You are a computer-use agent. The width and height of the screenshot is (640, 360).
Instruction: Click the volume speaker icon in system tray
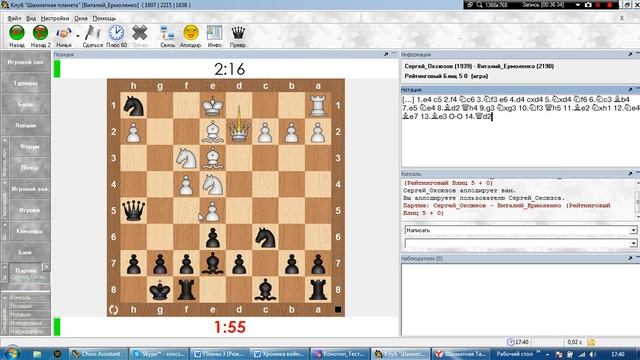point(593,354)
